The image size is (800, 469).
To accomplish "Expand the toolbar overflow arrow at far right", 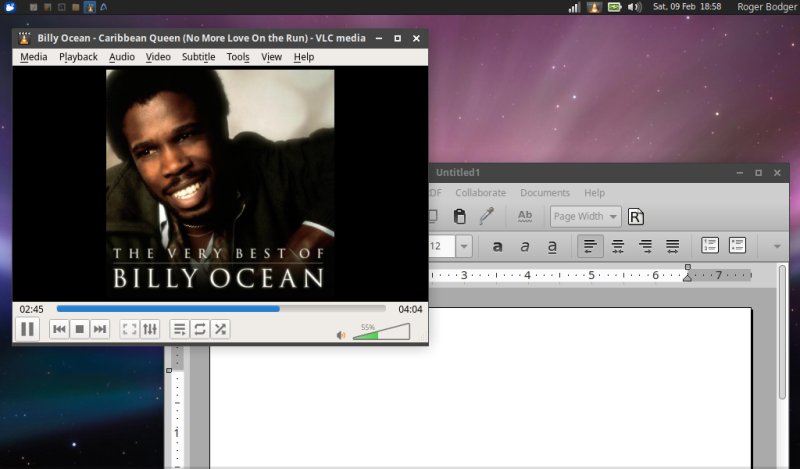I will coord(776,246).
